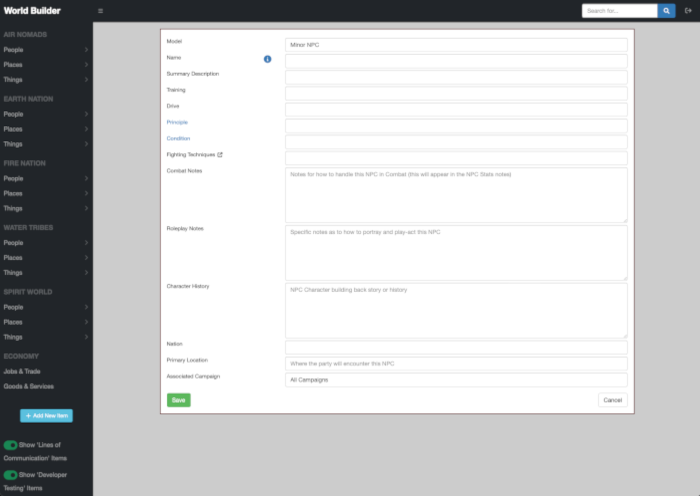Click the Combat Notes text area
This screenshot has width=700, height=496.
[456, 195]
